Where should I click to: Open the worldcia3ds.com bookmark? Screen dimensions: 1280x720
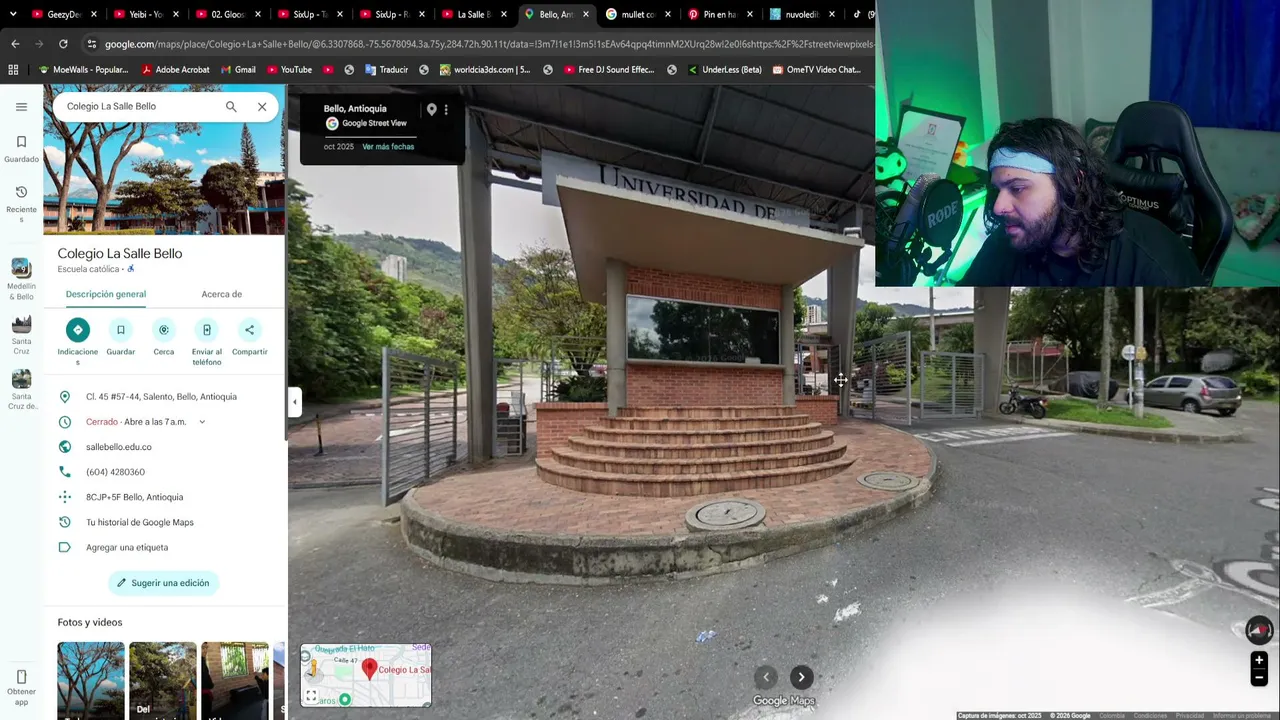485,70
